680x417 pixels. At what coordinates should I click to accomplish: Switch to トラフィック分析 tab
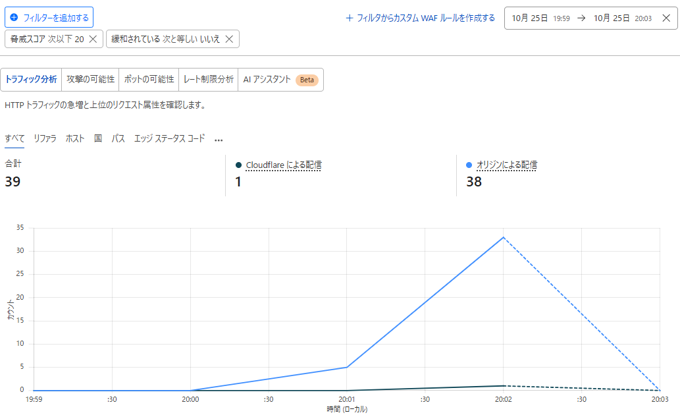pos(31,79)
